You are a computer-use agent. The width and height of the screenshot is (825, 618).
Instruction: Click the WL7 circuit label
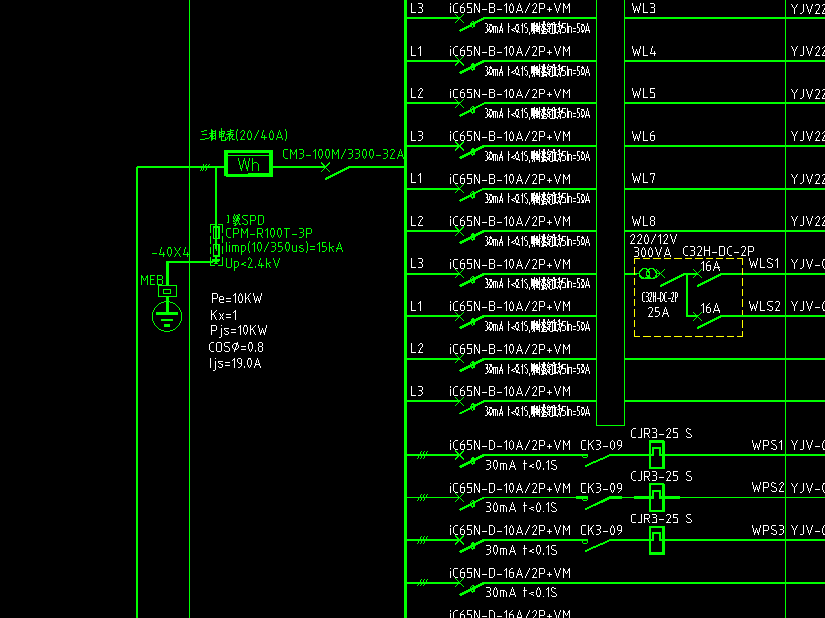644,179
